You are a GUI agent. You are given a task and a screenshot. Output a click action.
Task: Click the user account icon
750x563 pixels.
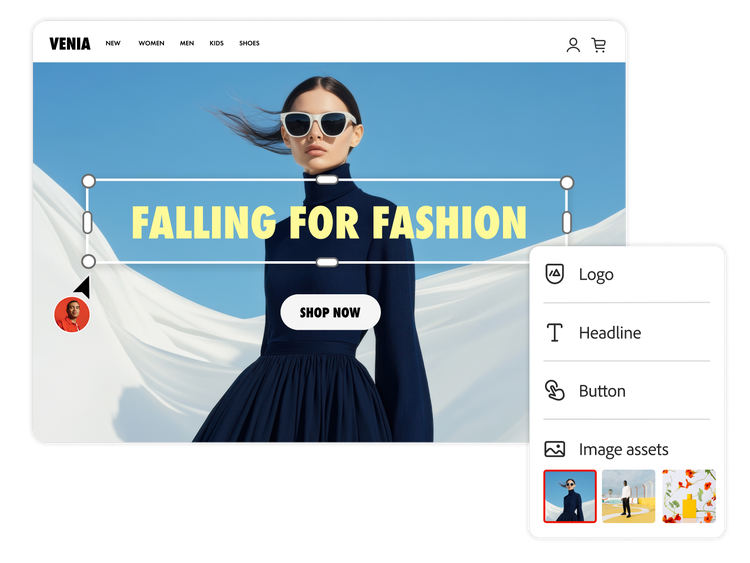click(x=573, y=45)
